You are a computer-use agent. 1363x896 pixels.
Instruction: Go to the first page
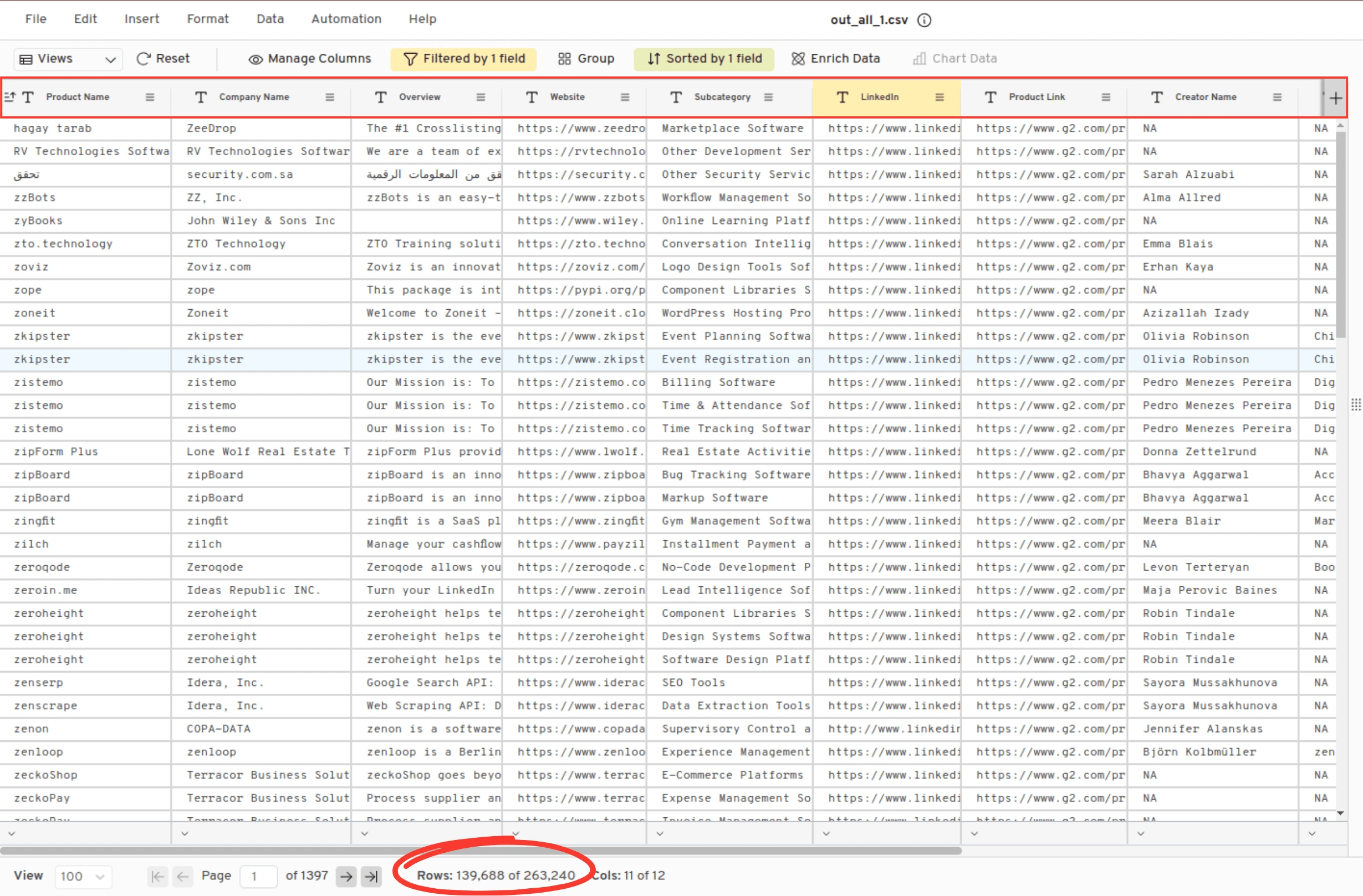[157, 876]
